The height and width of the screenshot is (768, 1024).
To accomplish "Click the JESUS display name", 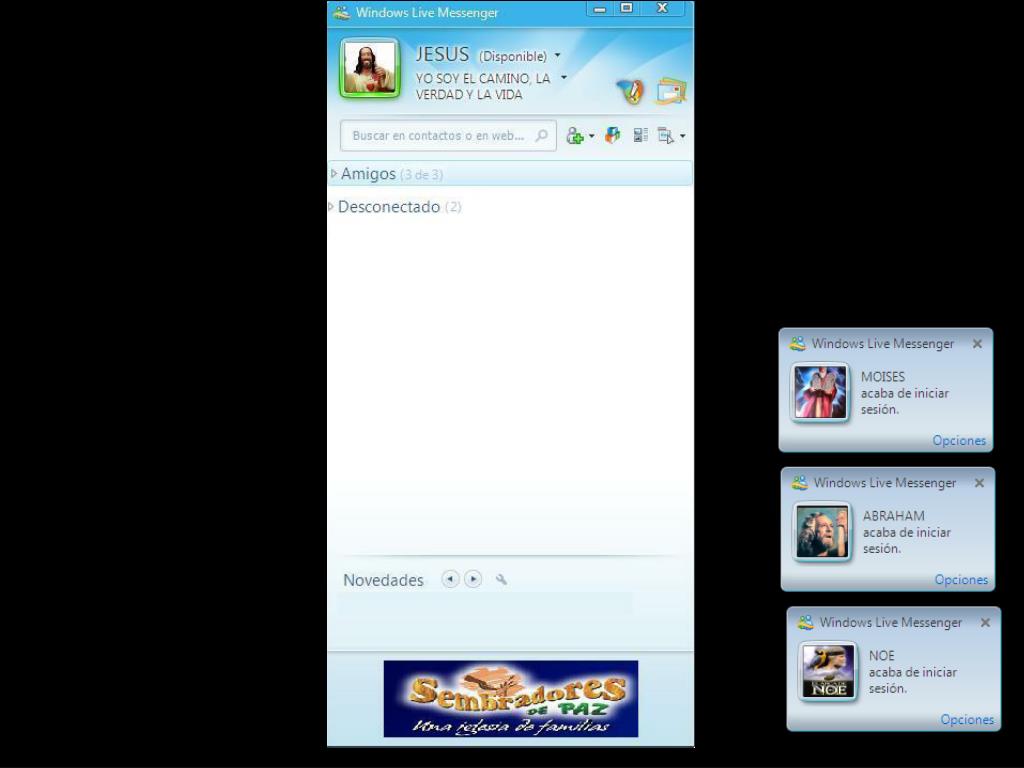I will 442,54.
